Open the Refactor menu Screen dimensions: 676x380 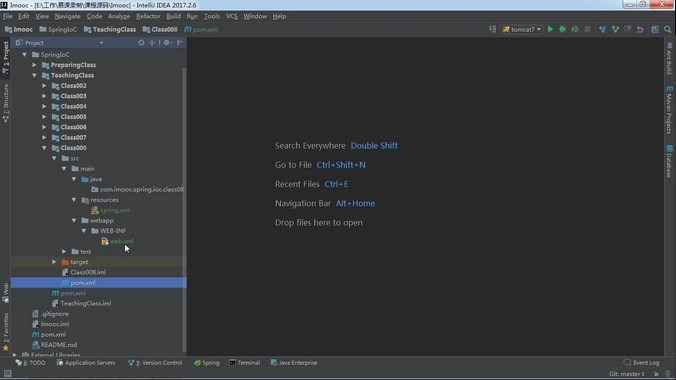click(148, 16)
